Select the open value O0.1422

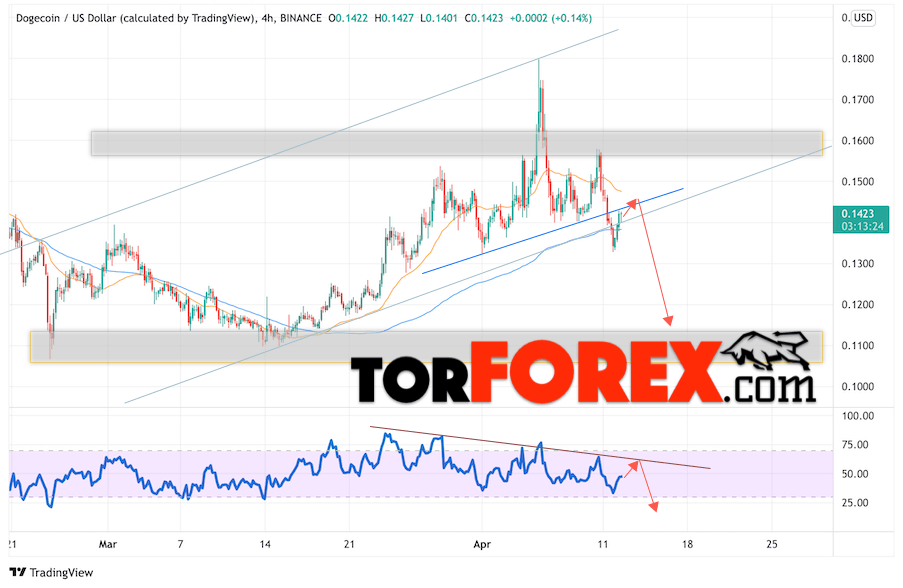coord(348,18)
